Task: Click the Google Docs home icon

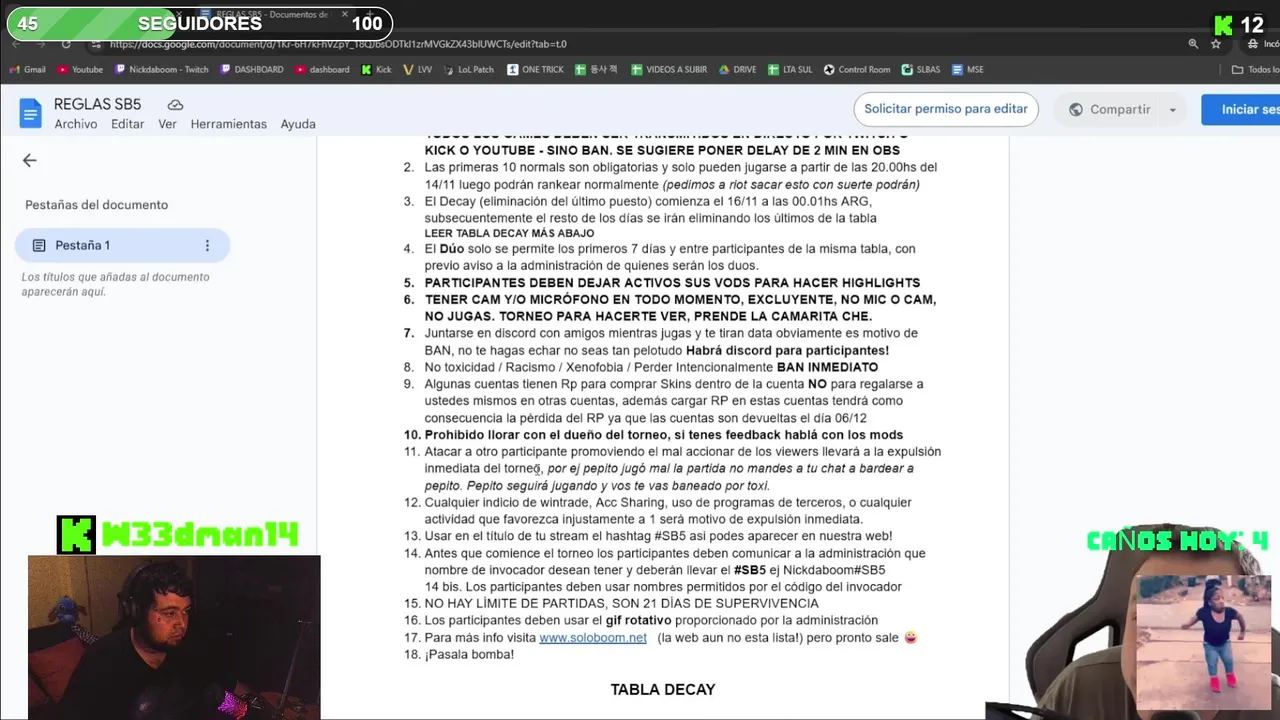Action: coord(30,114)
